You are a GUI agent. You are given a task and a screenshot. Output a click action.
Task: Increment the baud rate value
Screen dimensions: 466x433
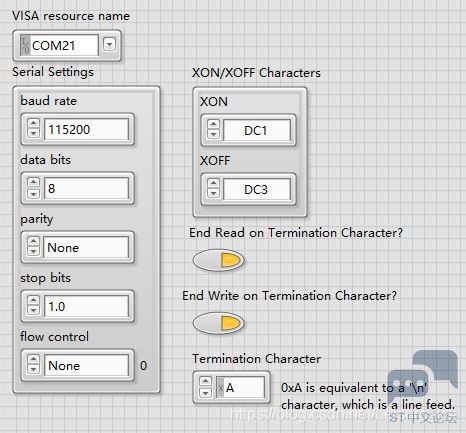pyautogui.click(x=33, y=123)
